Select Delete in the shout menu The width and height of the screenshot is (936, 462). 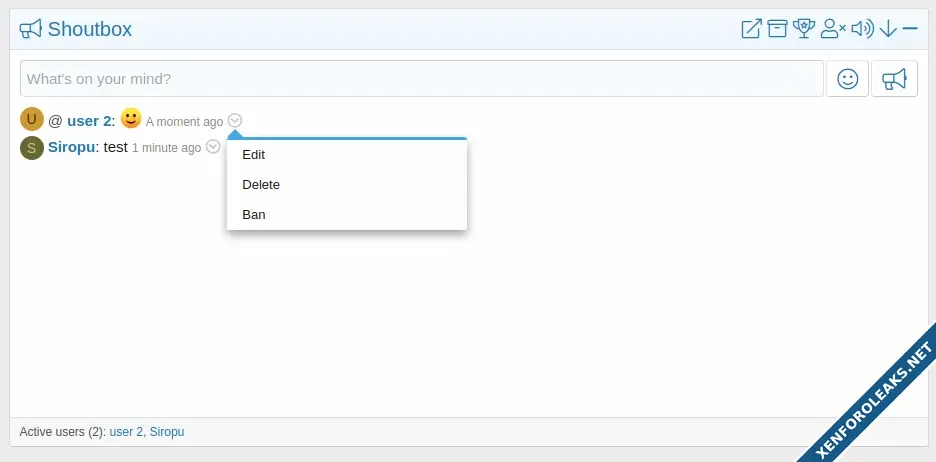coord(261,185)
